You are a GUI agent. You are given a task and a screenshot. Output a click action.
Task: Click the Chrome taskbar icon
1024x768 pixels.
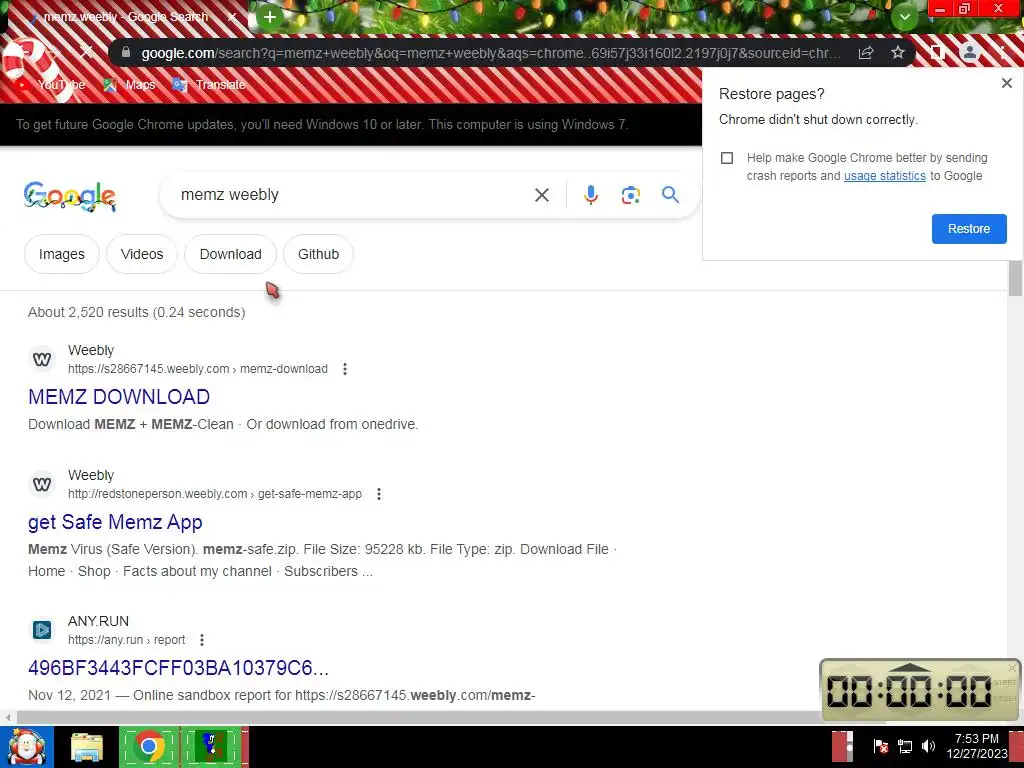click(149, 746)
